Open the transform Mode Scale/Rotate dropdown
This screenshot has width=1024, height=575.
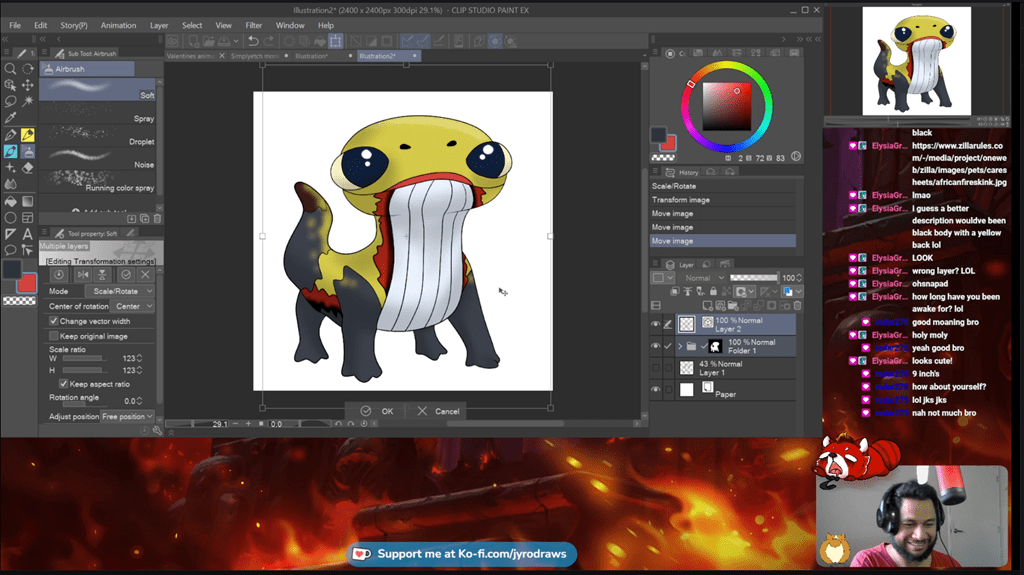pyautogui.click(x=120, y=291)
